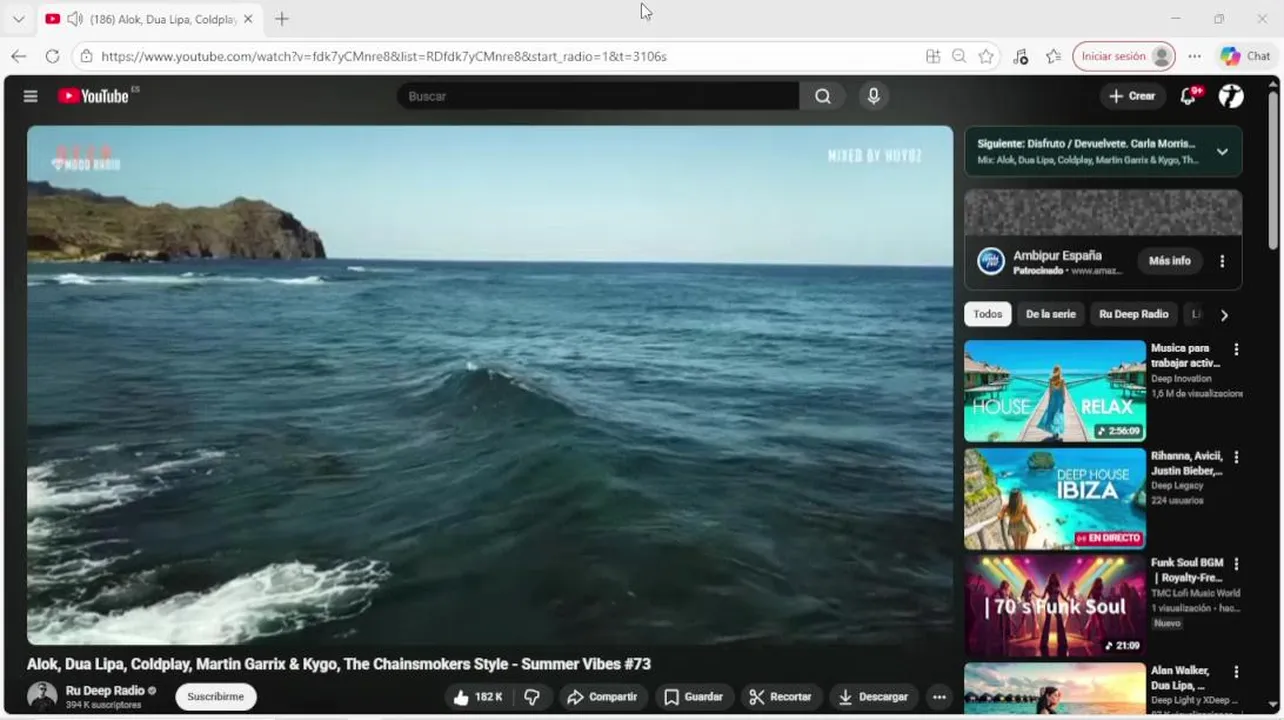Screen dimensions: 1284x720
Task: Open browser media control icon
Action: [1020, 56]
